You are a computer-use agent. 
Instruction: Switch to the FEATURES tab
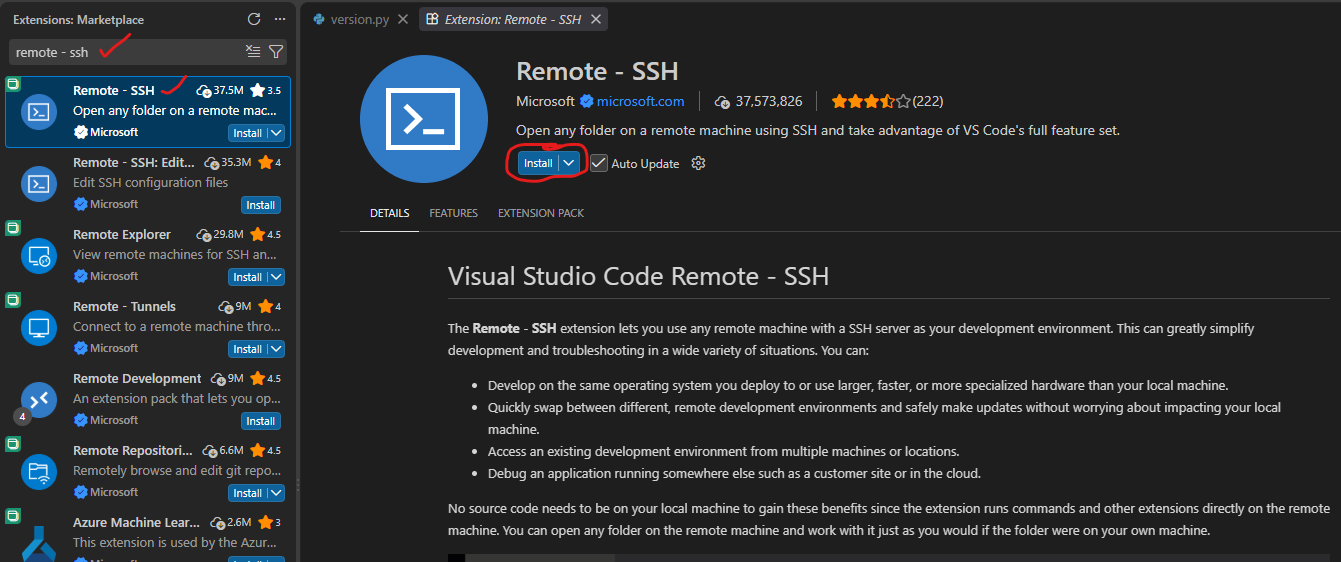click(x=453, y=213)
